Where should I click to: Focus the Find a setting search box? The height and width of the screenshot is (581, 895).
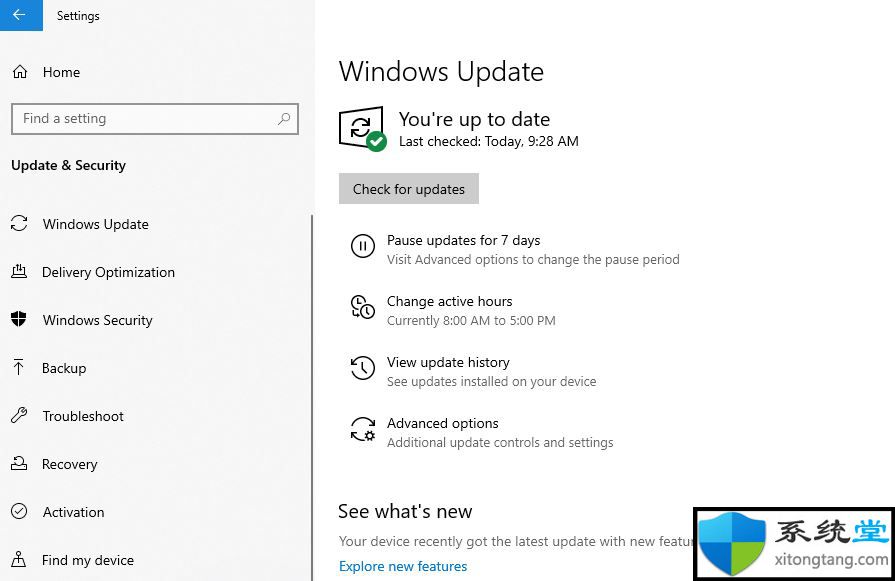(x=155, y=119)
